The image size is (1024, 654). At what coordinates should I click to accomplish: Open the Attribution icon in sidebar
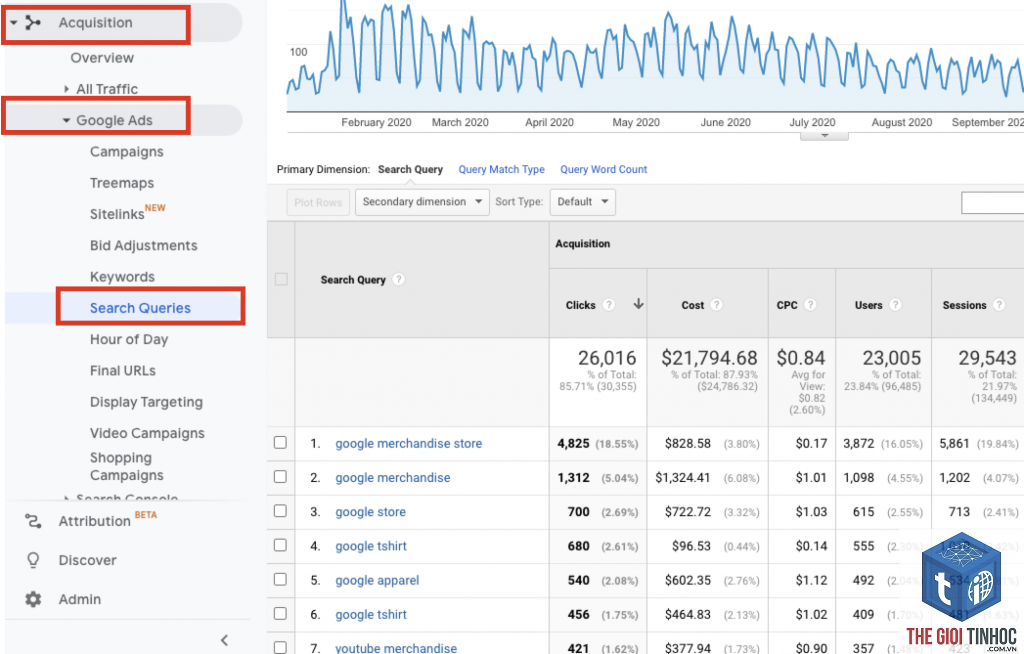[33, 521]
